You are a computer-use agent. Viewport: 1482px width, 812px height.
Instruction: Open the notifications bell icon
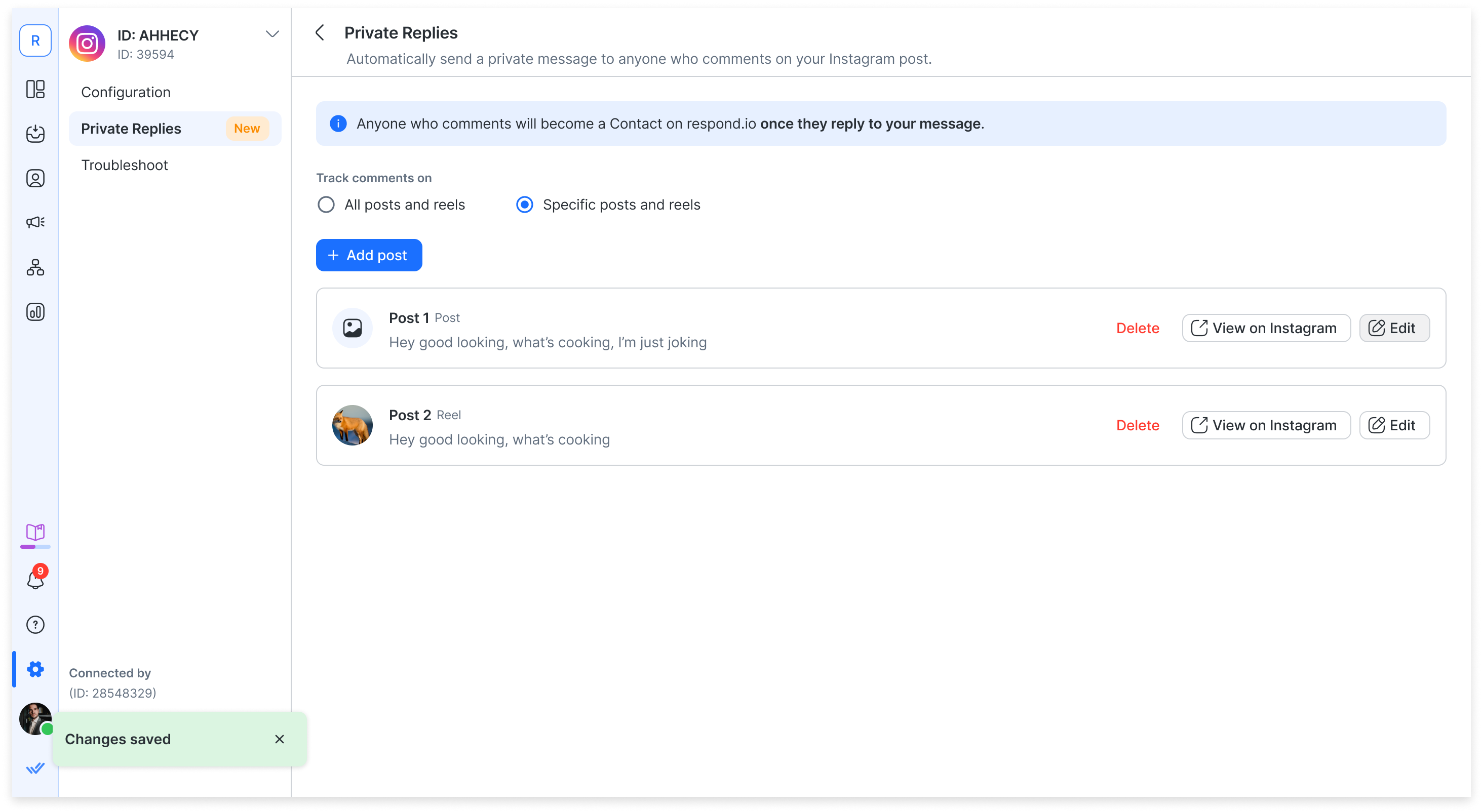click(x=35, y=580)
